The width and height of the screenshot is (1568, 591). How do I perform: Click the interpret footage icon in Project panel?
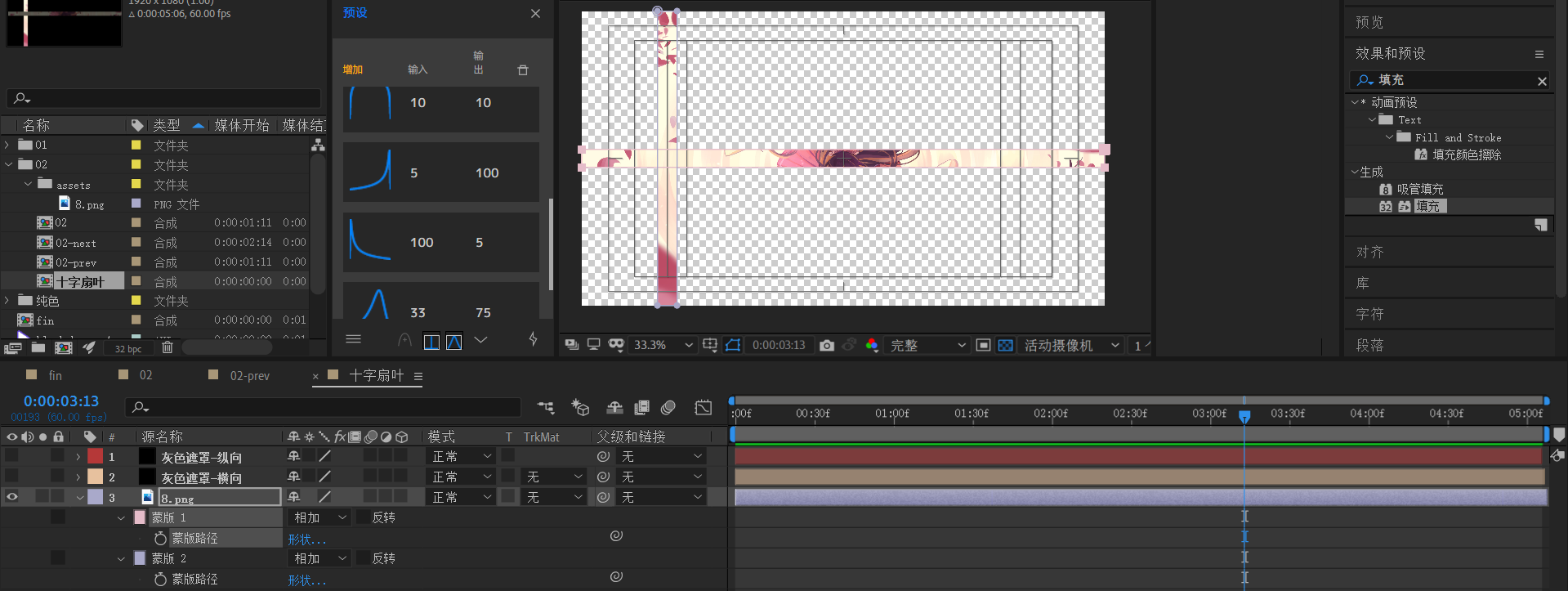12,347
